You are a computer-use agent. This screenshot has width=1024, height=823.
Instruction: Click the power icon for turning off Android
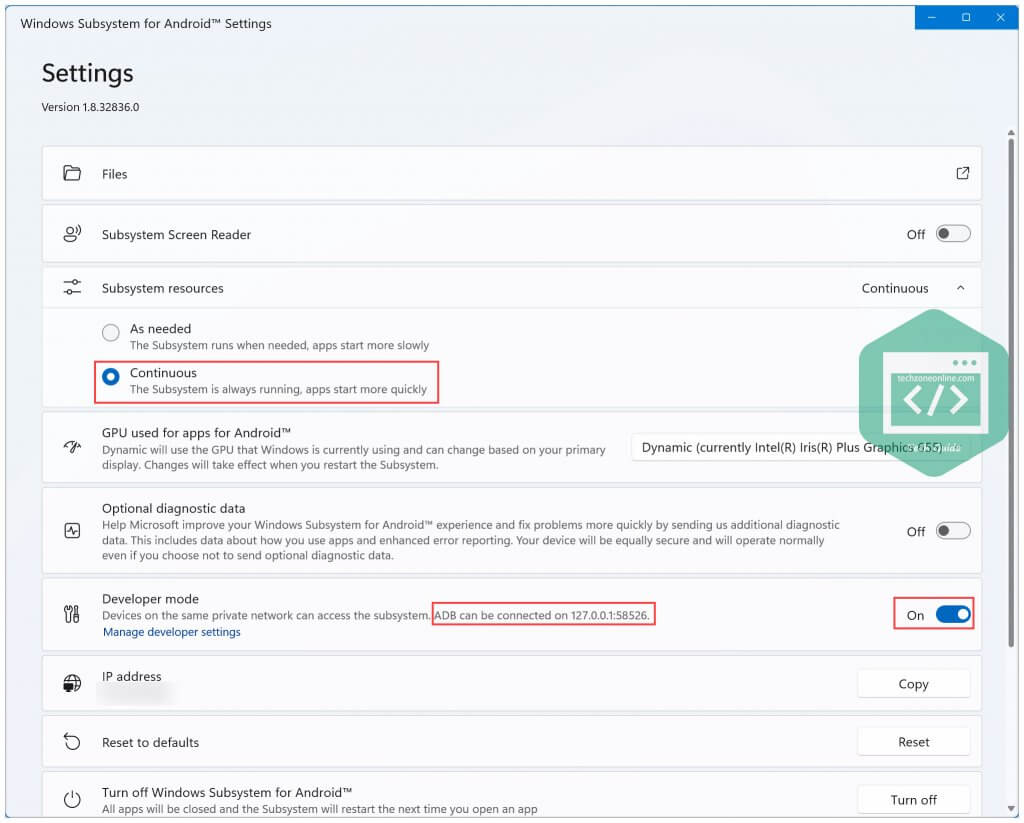tap(71, 799)
